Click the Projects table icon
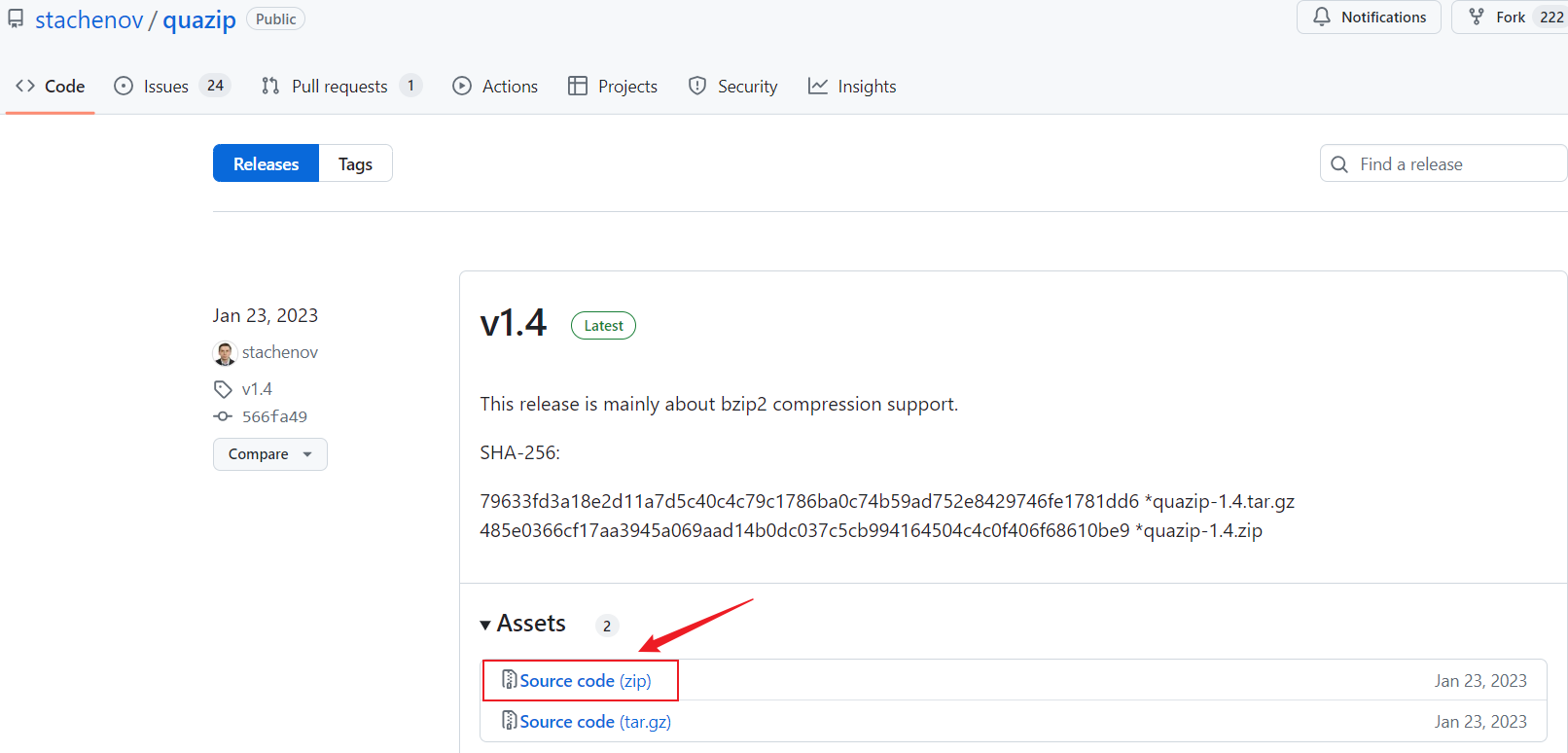1568x753 pixels. pos(578,86)
